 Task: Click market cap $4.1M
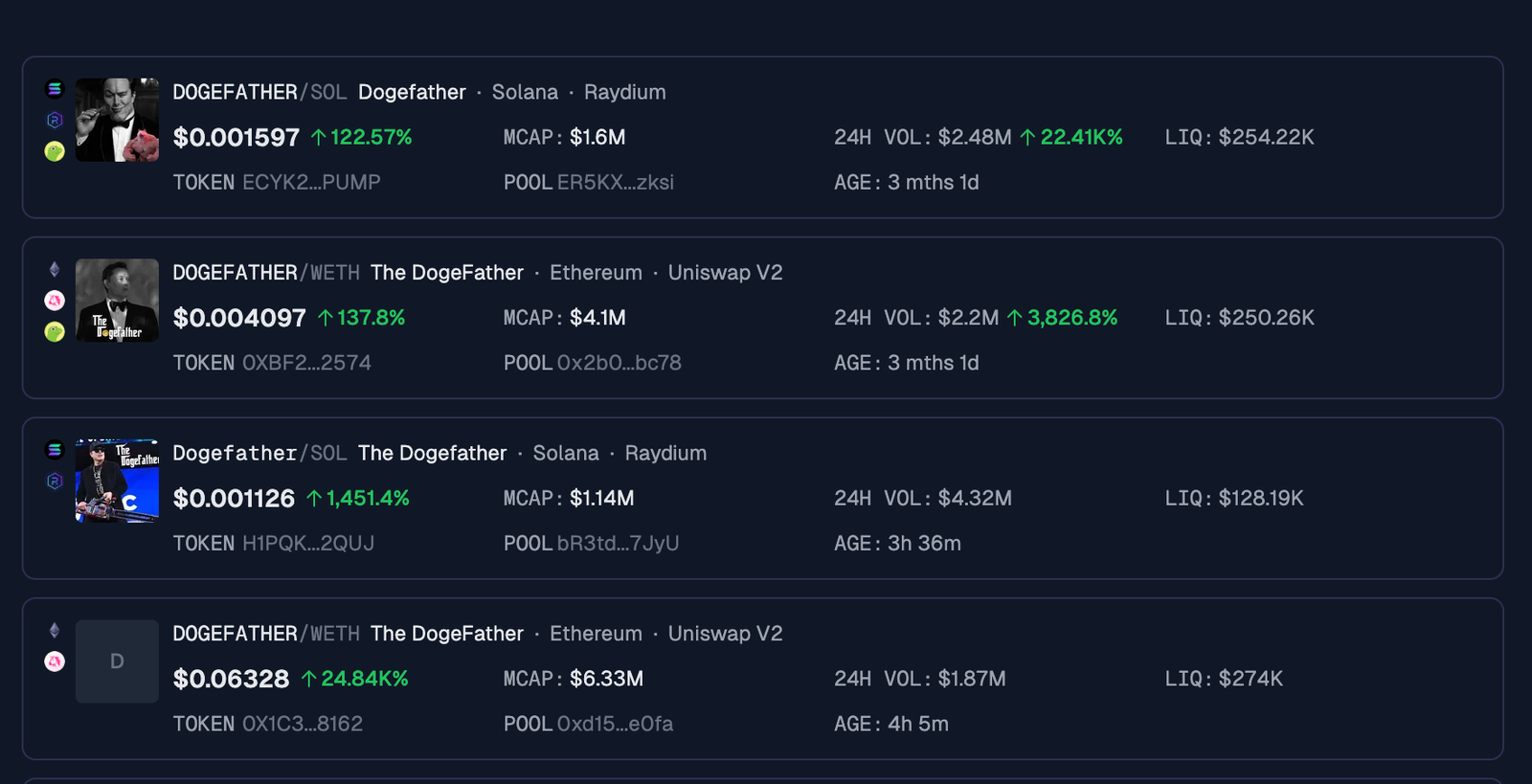coord(597,318)
